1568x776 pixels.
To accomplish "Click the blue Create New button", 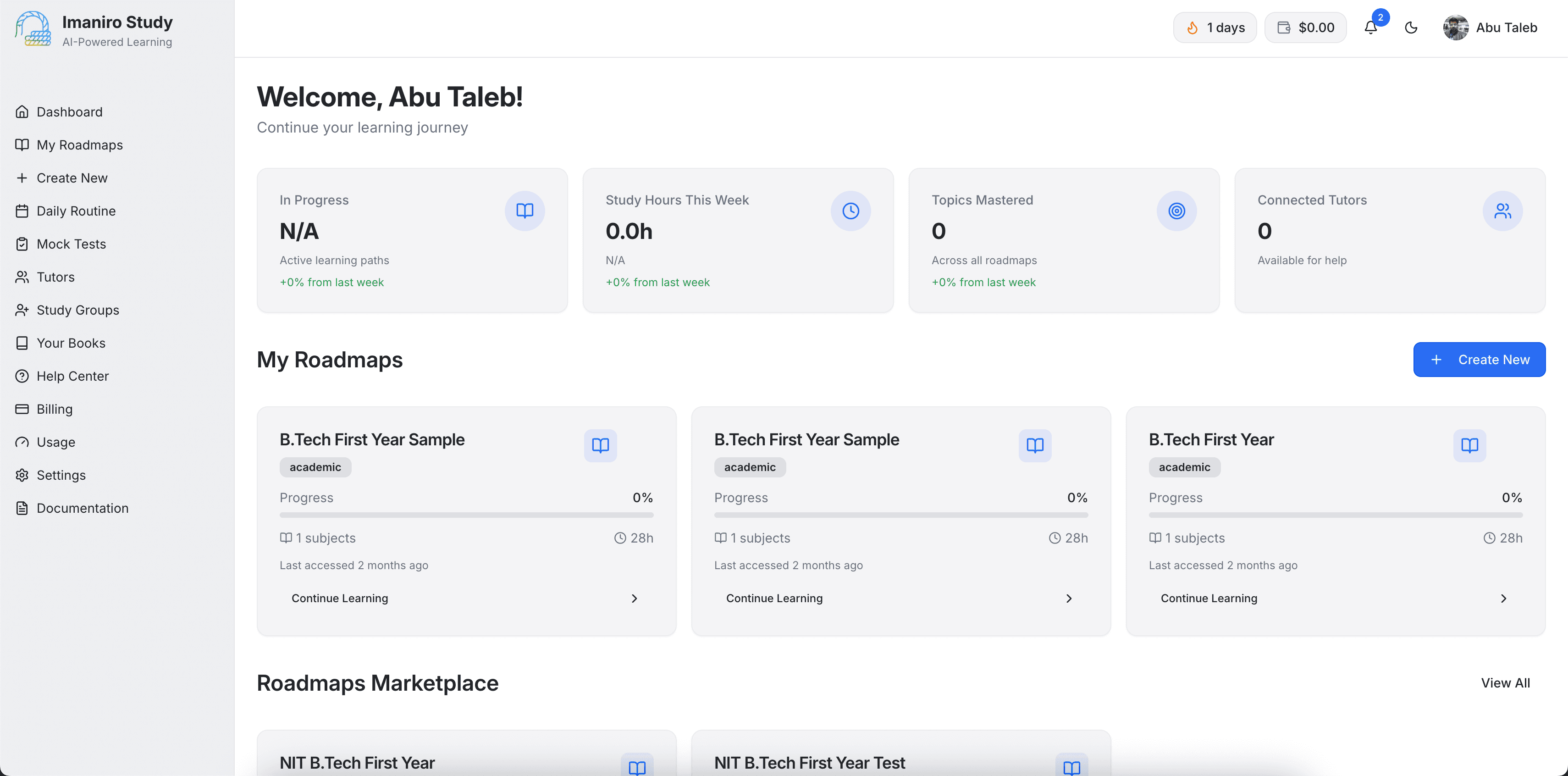I will (1479, 360).
